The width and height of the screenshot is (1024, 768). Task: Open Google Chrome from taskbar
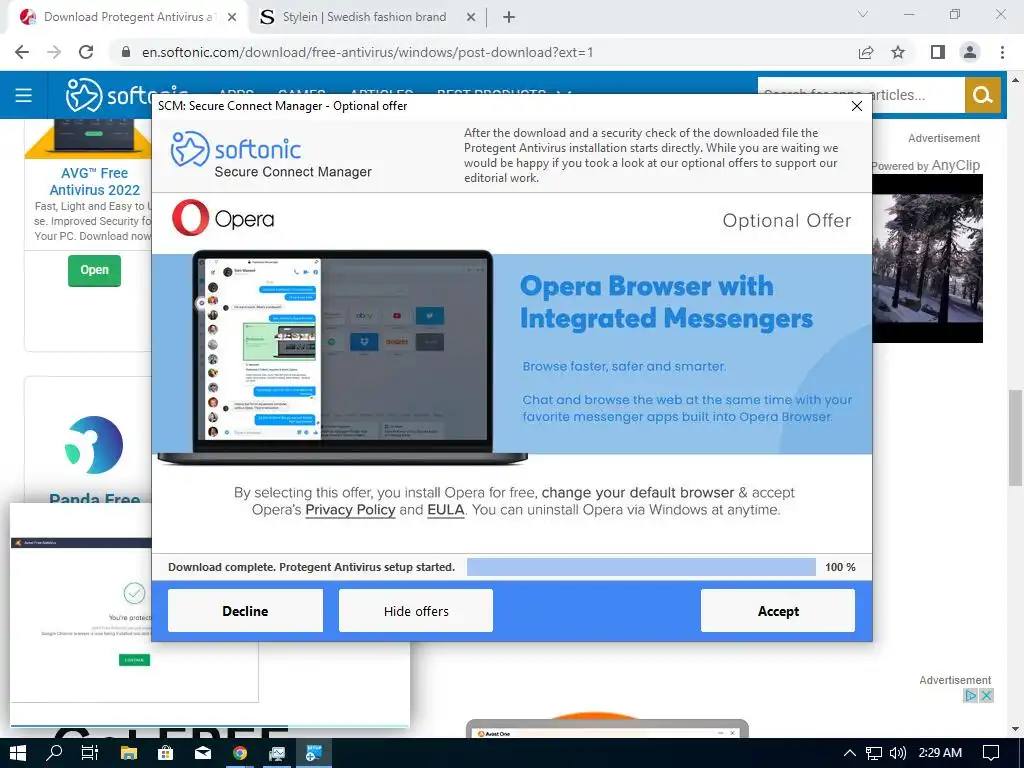[240, 753]
